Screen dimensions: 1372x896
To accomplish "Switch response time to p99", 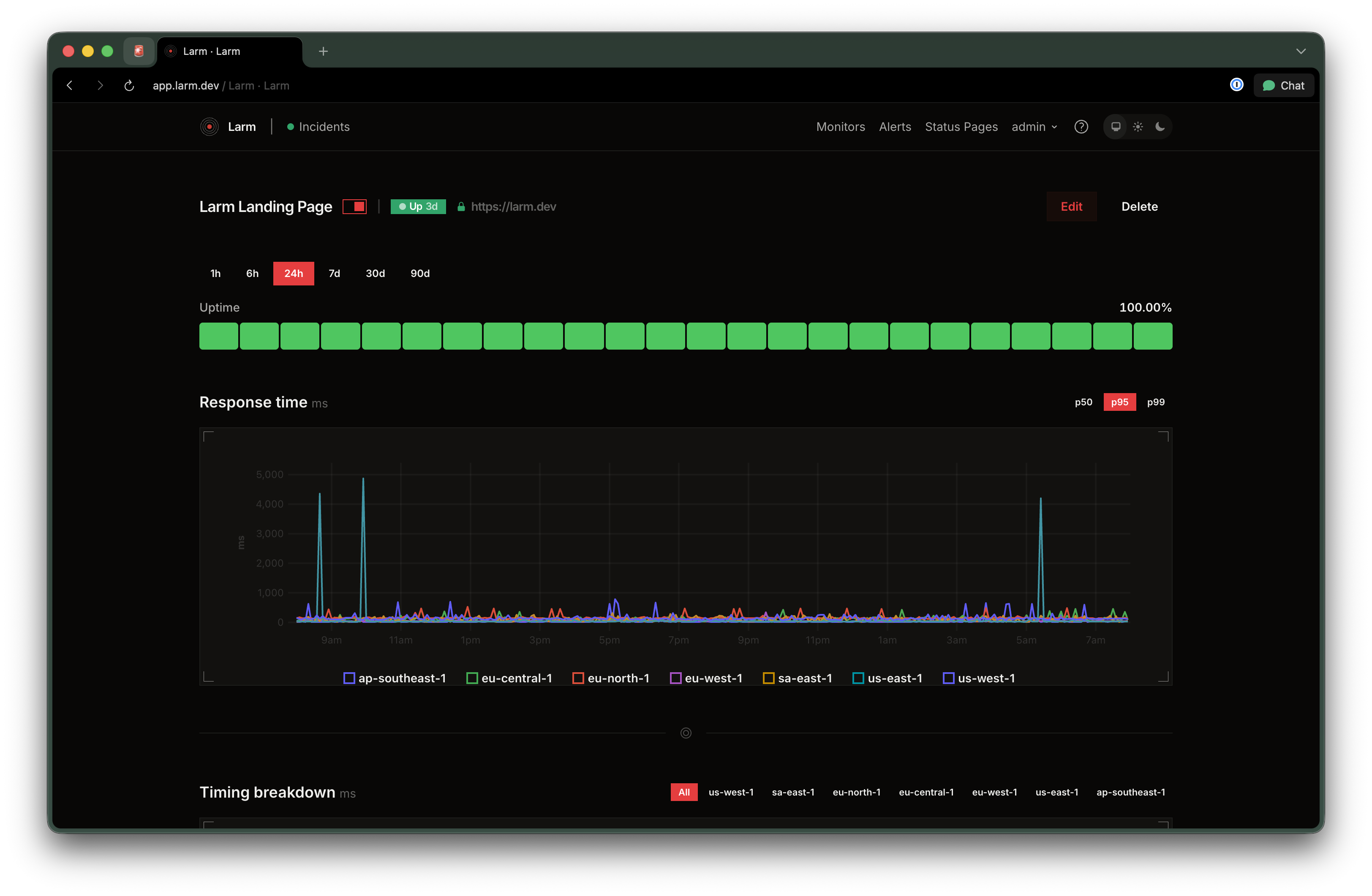I will pyautogui.click(x=1155, y=402).
